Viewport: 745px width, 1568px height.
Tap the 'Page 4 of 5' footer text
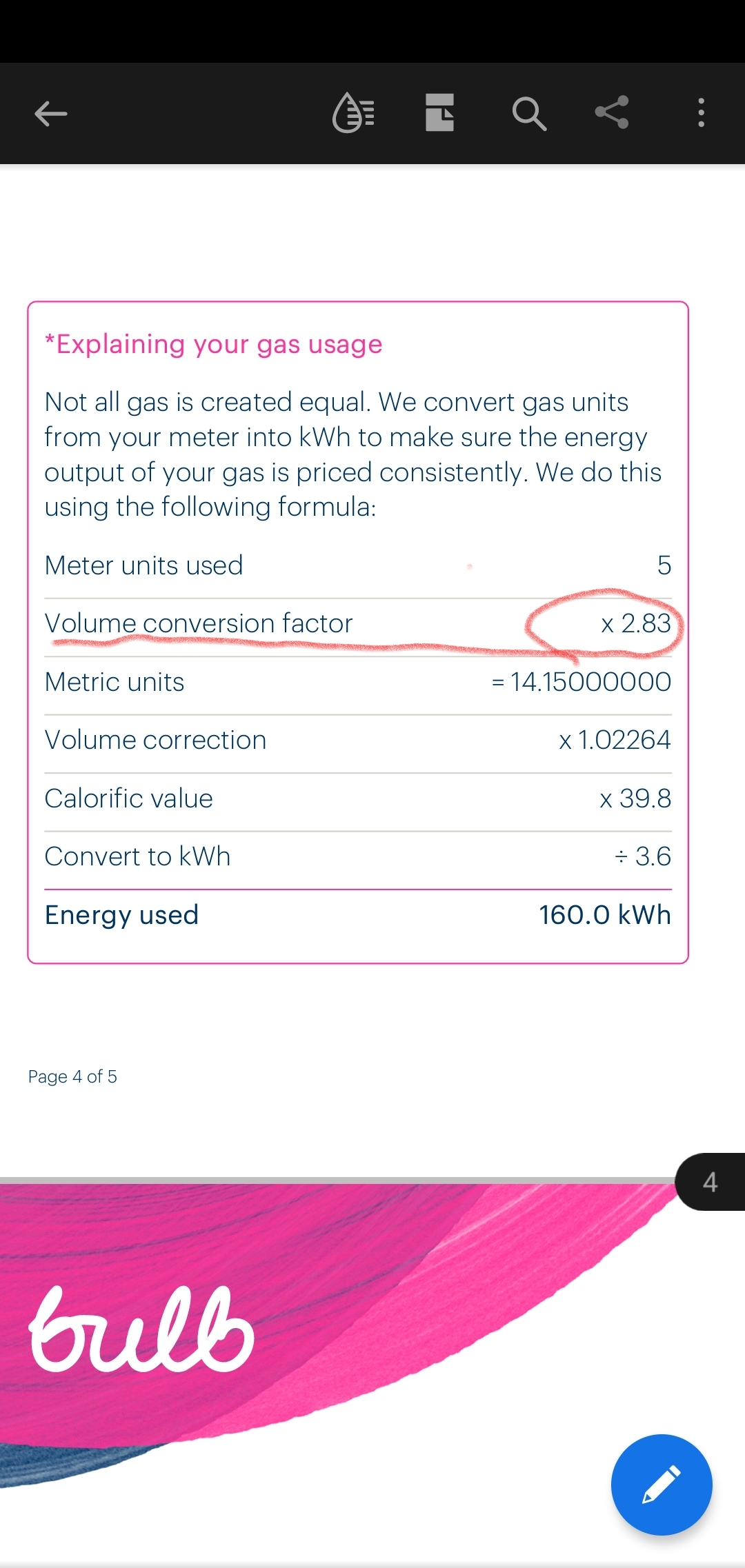(72, 1076)
